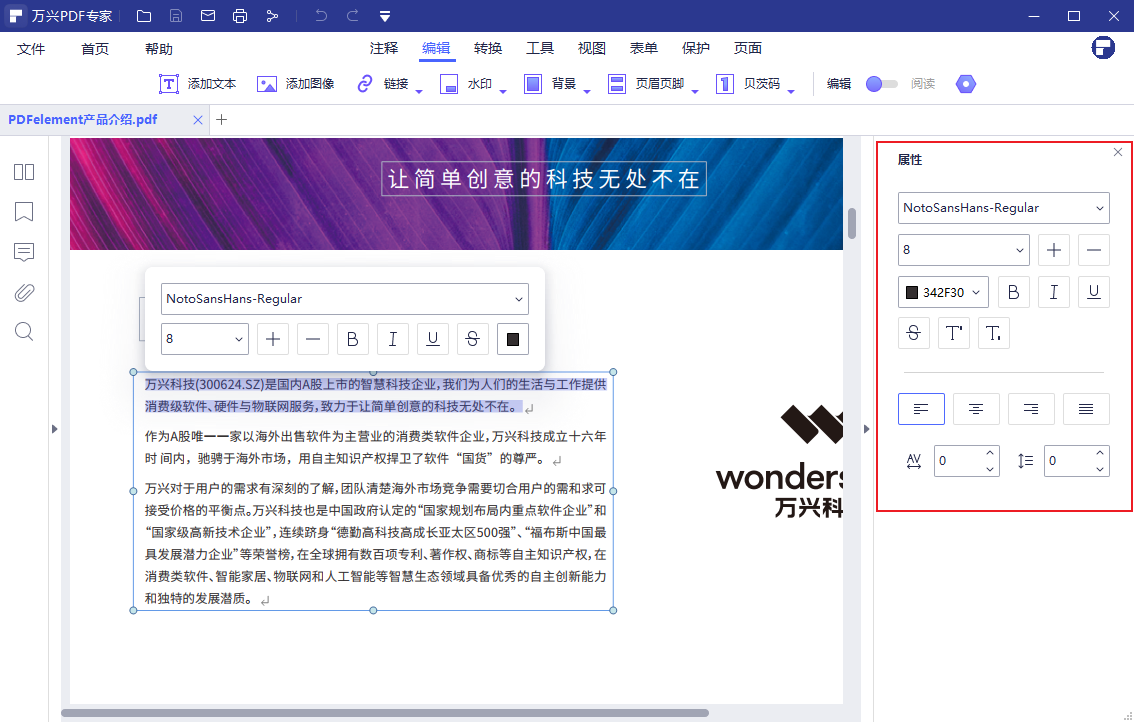Screen dimensions: 1134x722
Task: Toggle underline in the floating text toolbar
Action: point(432,339)
